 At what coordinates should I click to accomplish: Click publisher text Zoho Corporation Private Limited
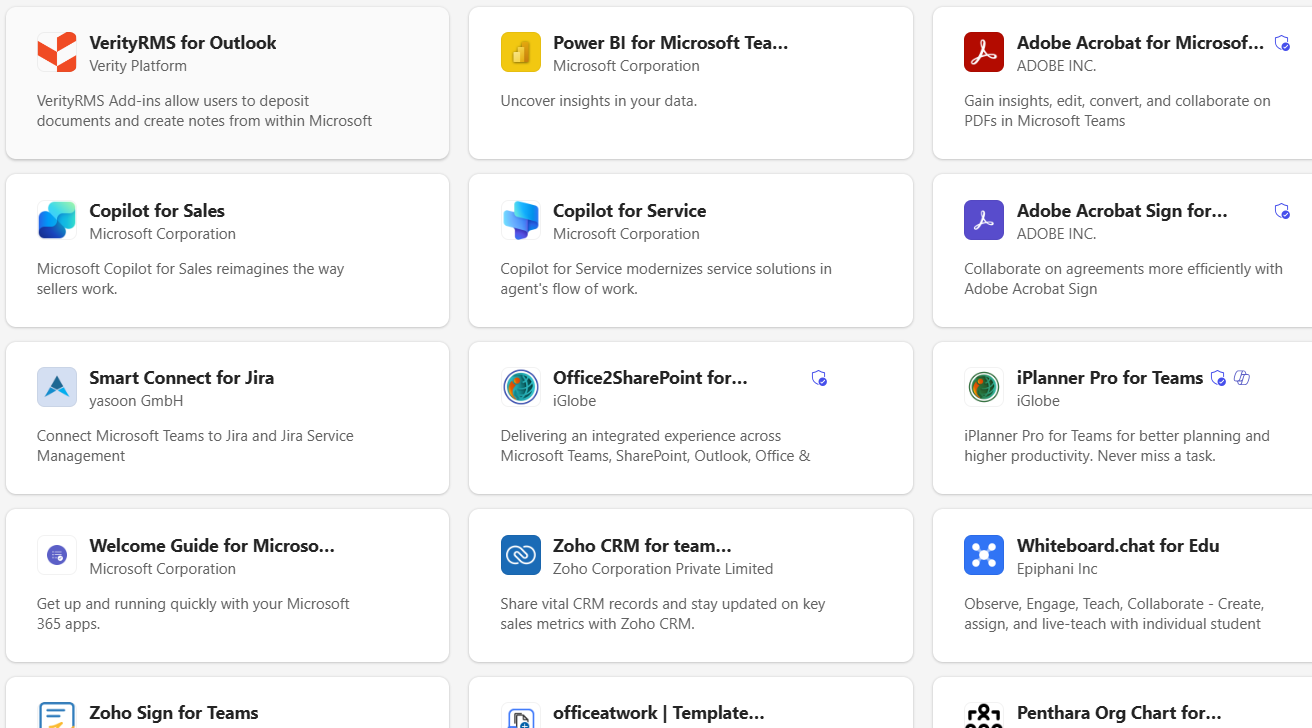(x=663, y=569)
